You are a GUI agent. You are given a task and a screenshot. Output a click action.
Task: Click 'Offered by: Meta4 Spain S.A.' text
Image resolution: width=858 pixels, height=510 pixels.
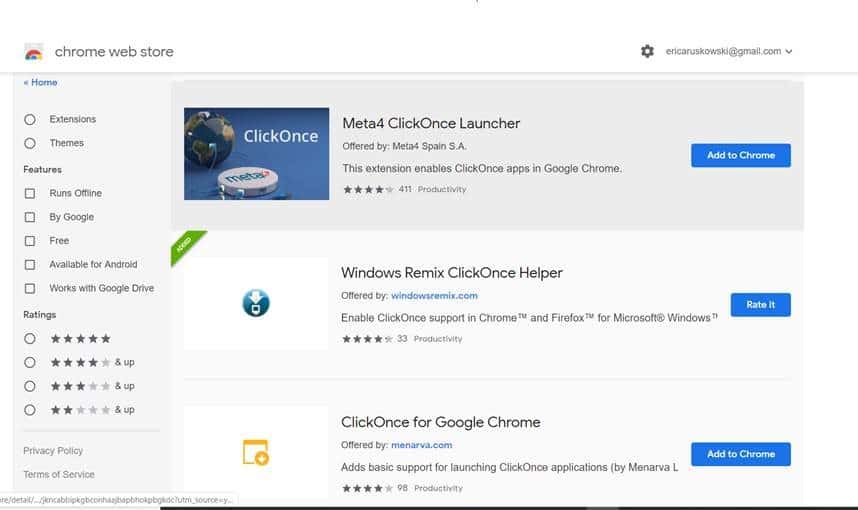(x=404, y=146)
